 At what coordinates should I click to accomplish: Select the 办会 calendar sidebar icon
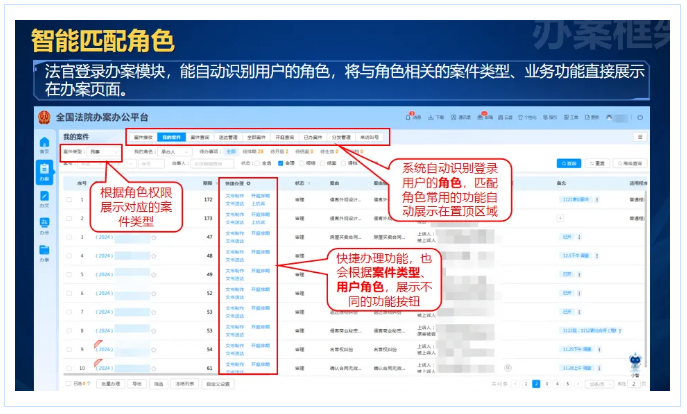click(43, 226)
